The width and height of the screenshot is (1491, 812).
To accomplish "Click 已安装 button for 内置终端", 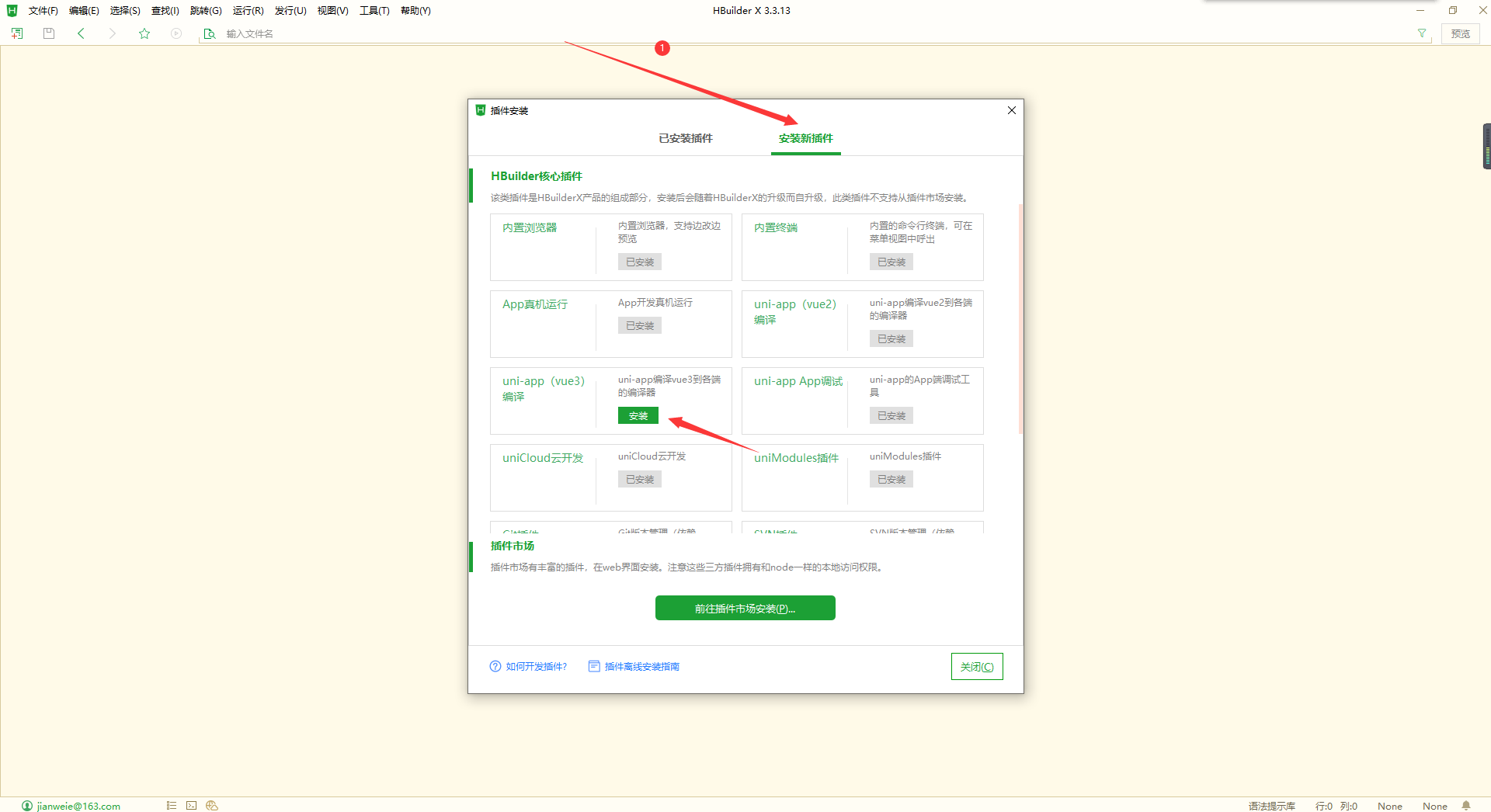I will click(x=891, y=262).
